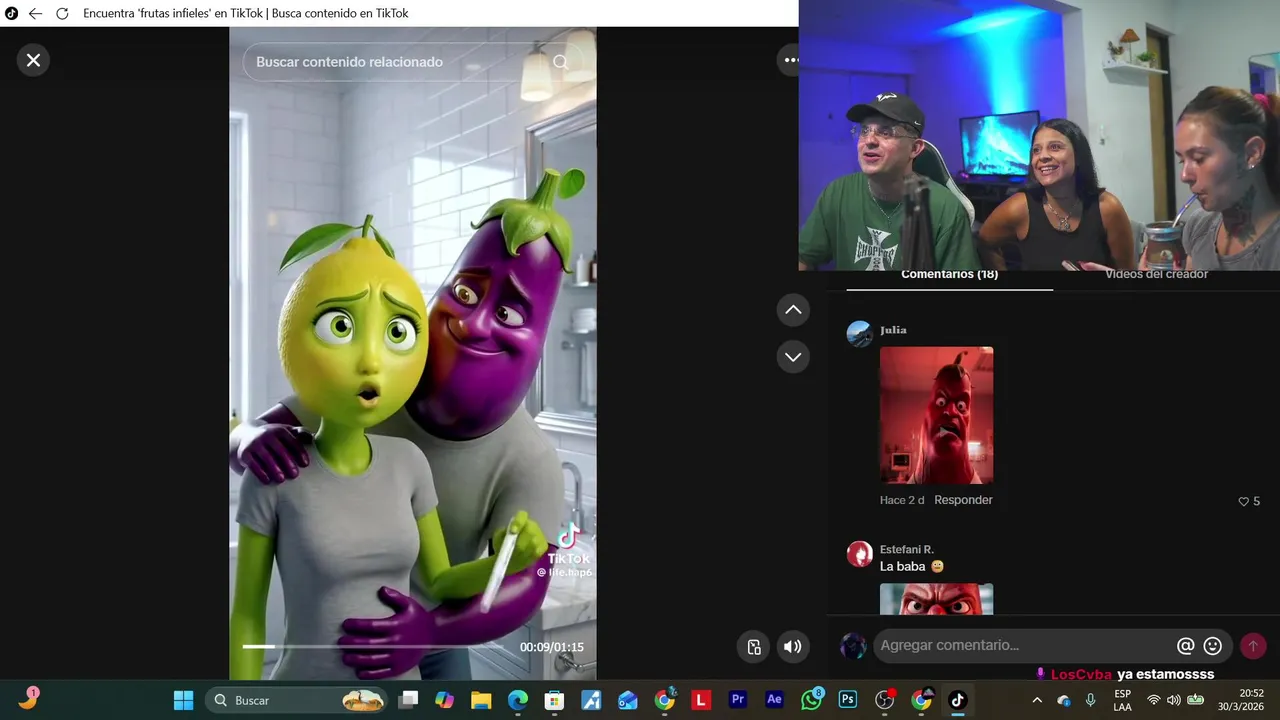Click the browser back arrow

point(36,13)
